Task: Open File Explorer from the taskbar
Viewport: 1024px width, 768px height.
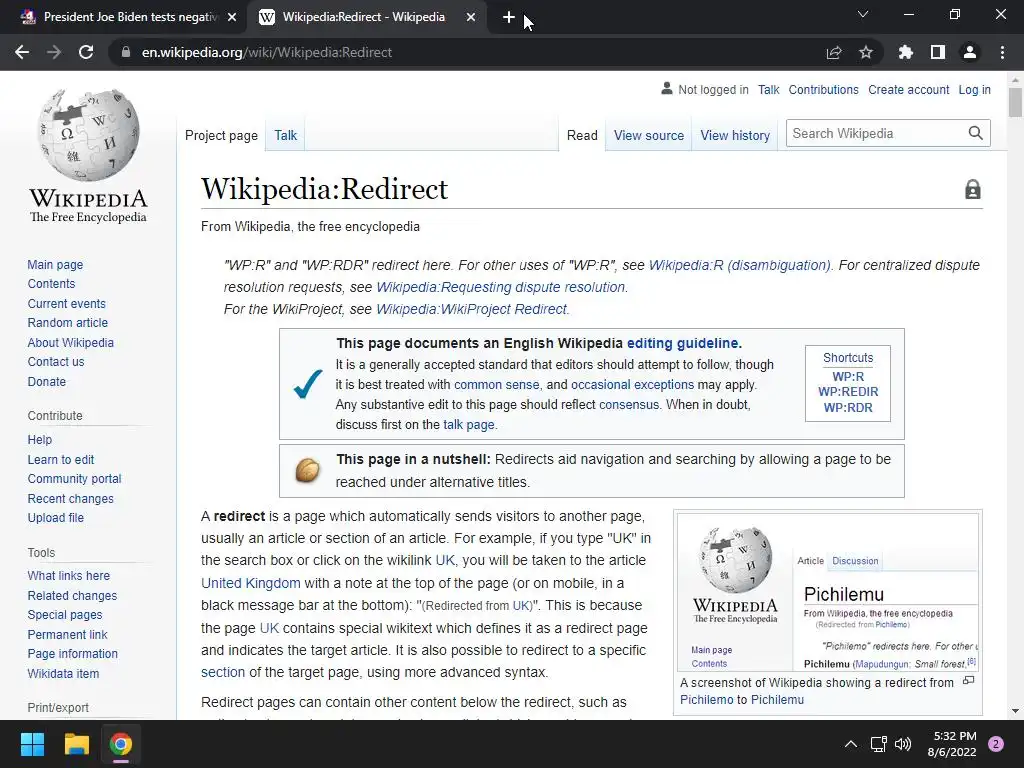Action: click(x=76, y=744)
